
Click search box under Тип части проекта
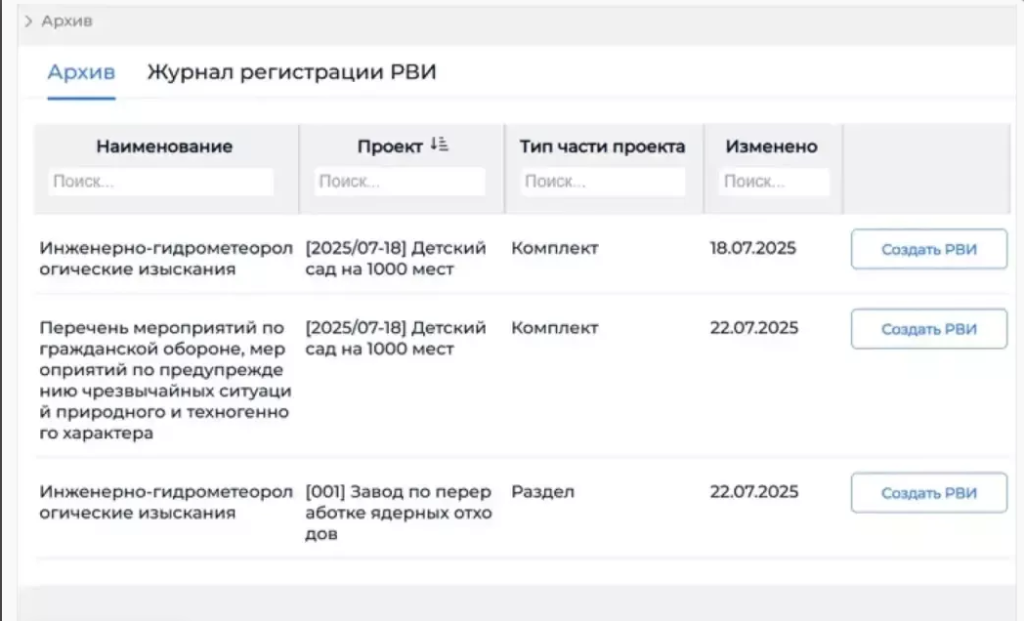click(603, 182)
